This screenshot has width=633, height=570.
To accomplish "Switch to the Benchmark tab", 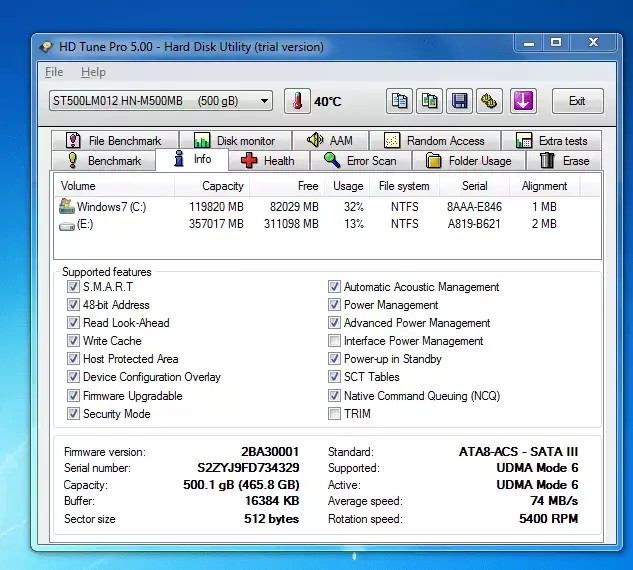I will tap(104, 161).
